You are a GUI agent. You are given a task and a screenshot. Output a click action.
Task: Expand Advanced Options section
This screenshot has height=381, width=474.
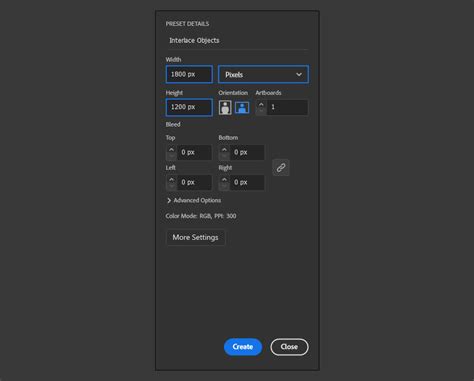pos(194,200)
